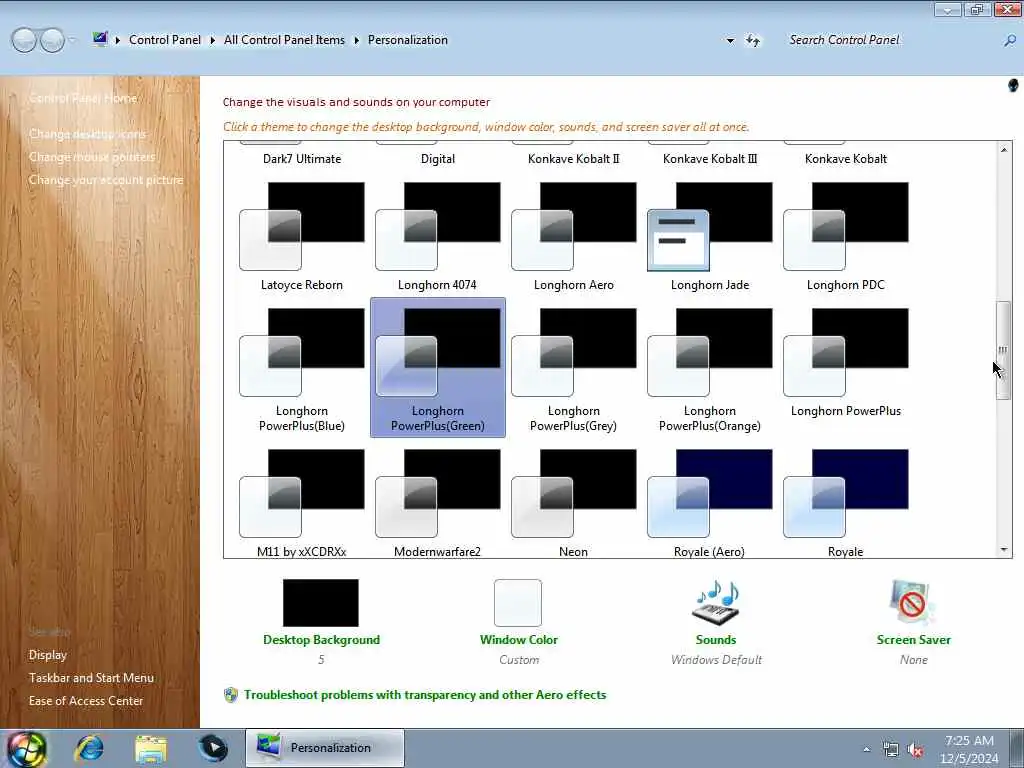Open the address bar history dropdown
1024x768 pixels.
730,40
